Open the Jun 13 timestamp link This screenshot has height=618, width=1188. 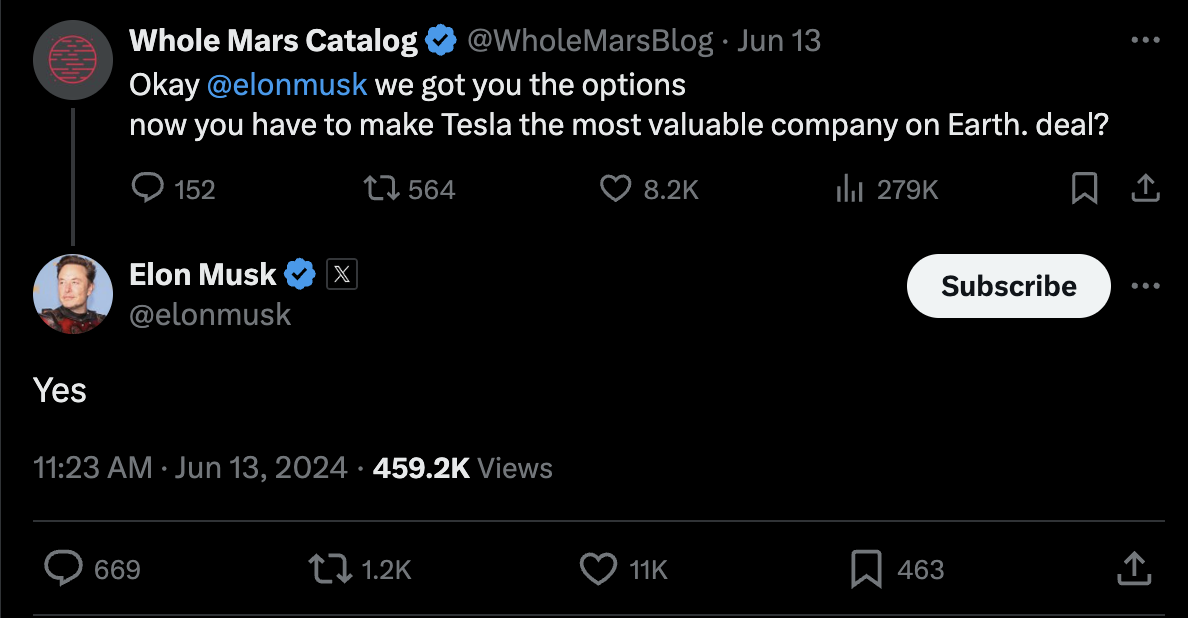point(778,41)
